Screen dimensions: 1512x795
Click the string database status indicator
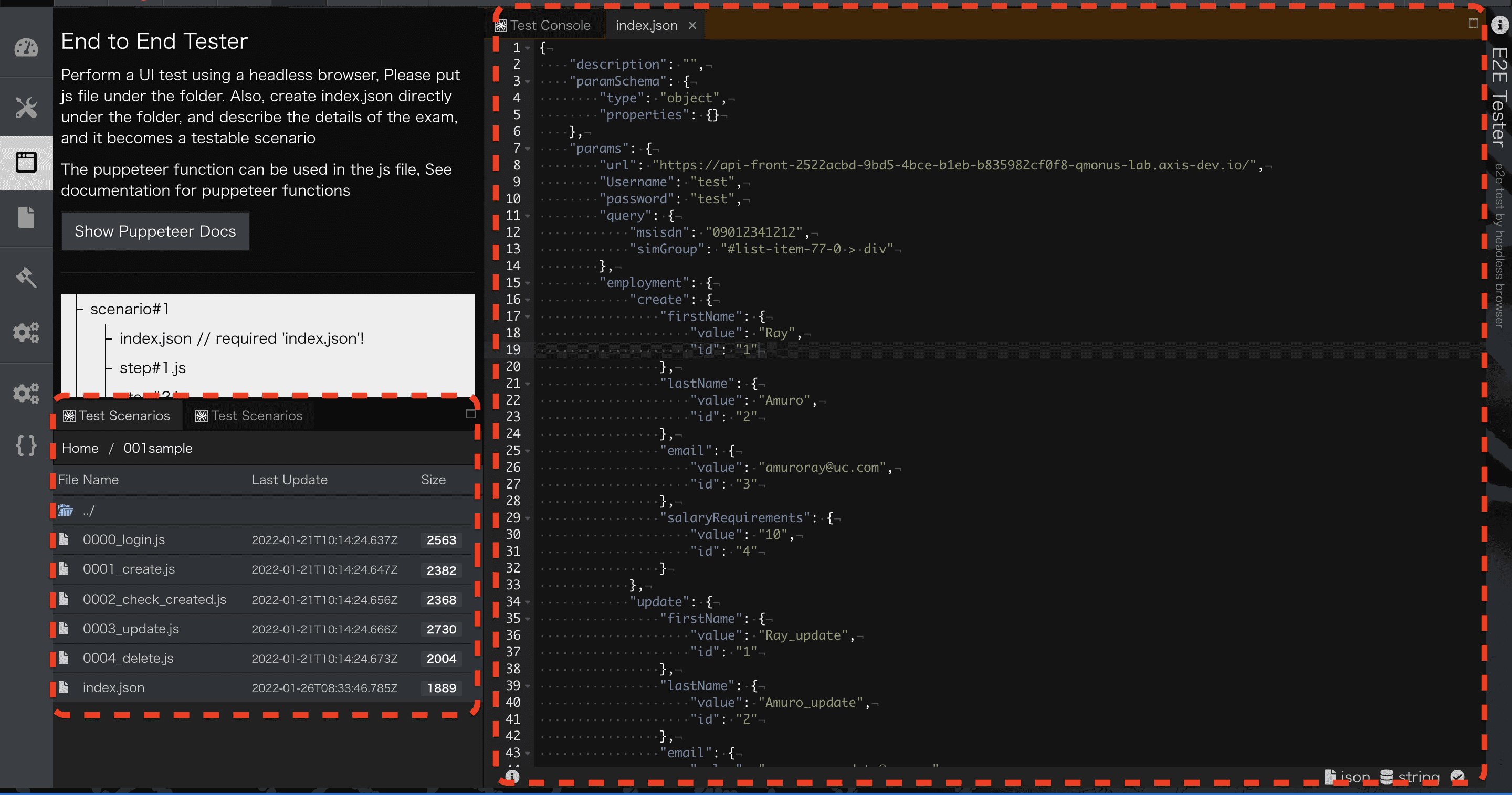click(x=1410, y=777)
